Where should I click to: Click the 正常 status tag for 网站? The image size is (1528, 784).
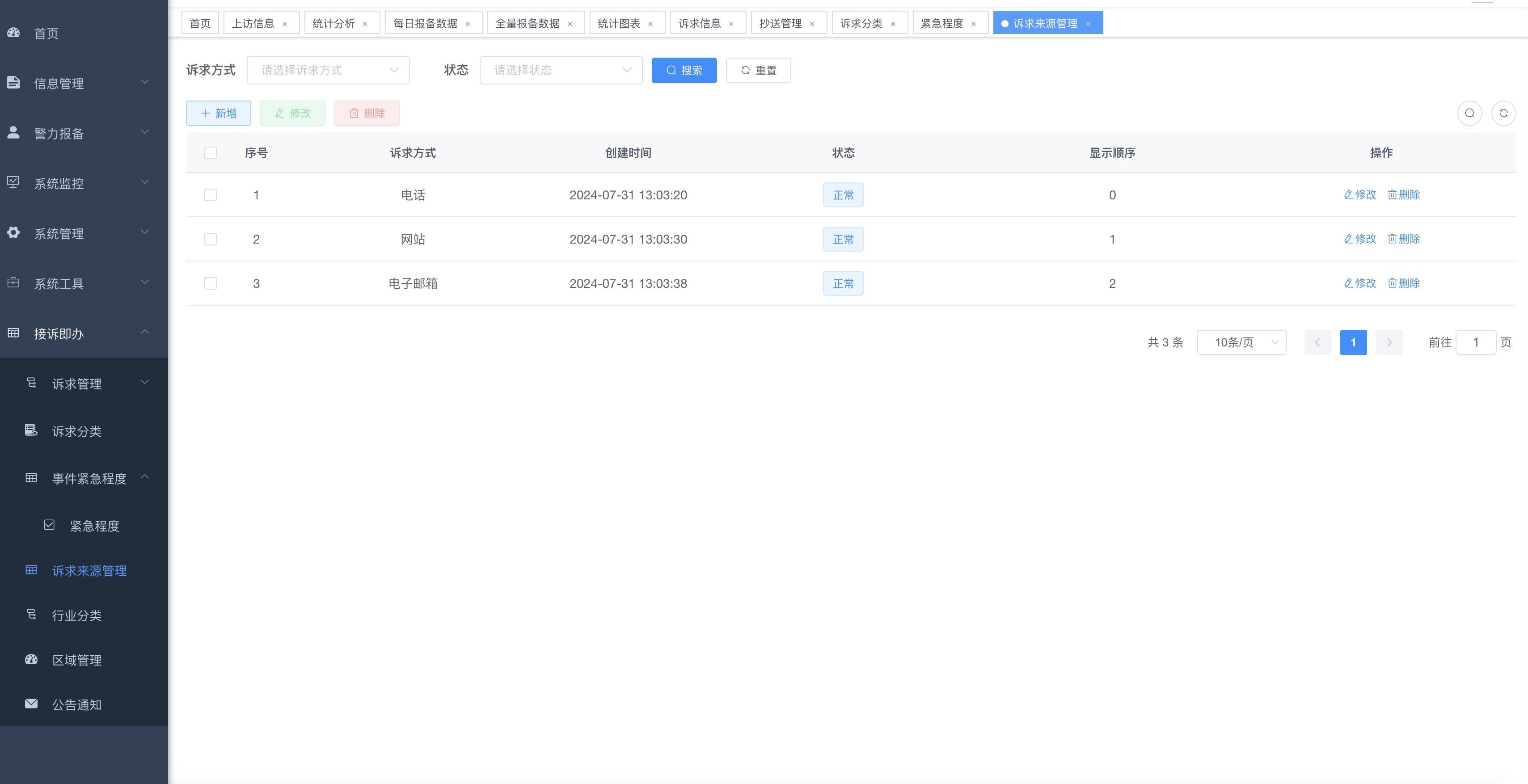pyautogui.click(x=843, y=239)
